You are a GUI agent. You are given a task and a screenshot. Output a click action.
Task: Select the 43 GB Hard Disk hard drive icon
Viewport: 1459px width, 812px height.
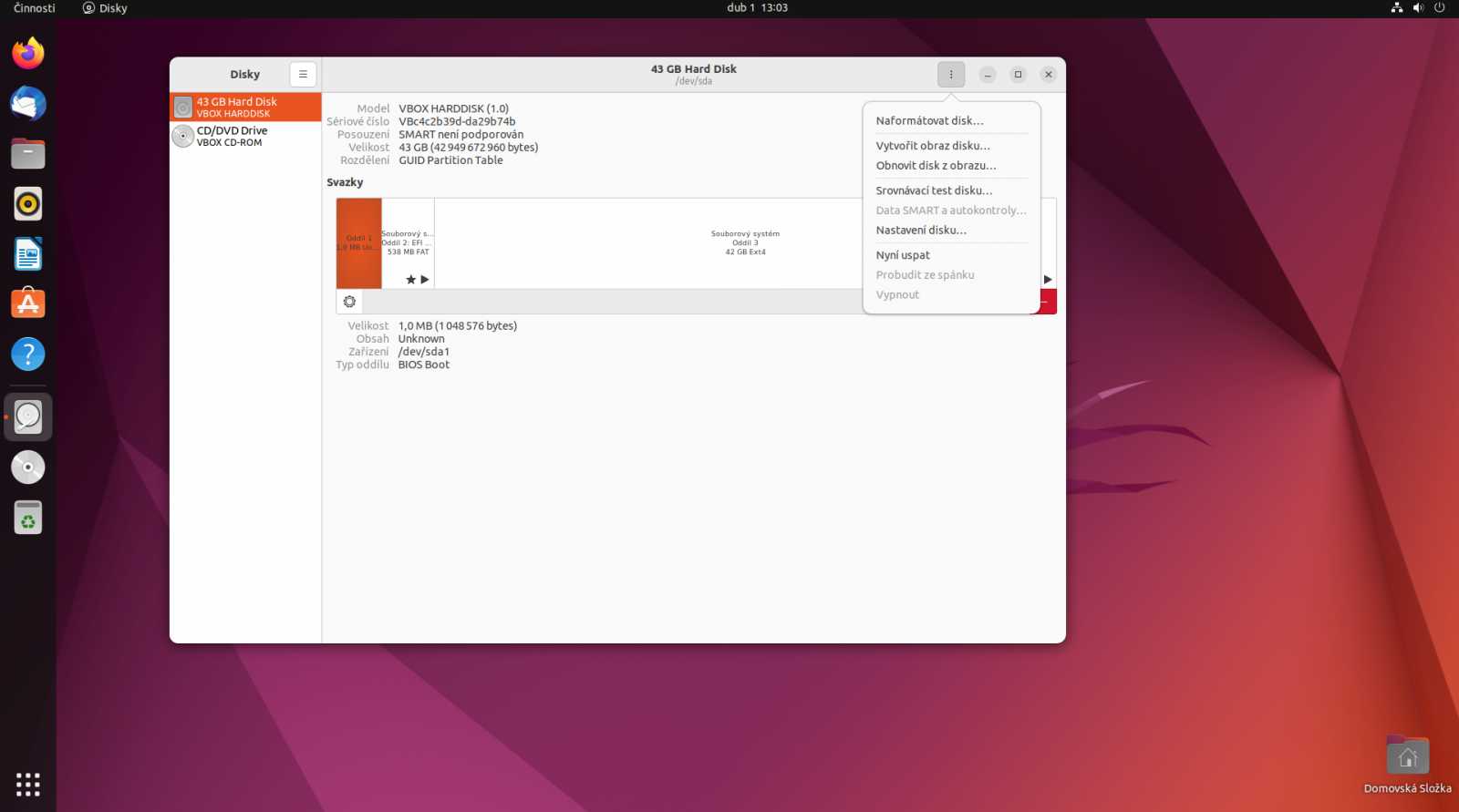(x=183, y=108)
